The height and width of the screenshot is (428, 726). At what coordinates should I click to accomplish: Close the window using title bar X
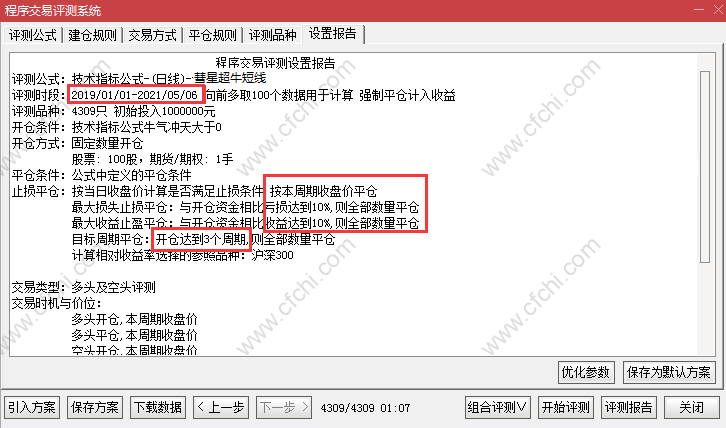718,10
